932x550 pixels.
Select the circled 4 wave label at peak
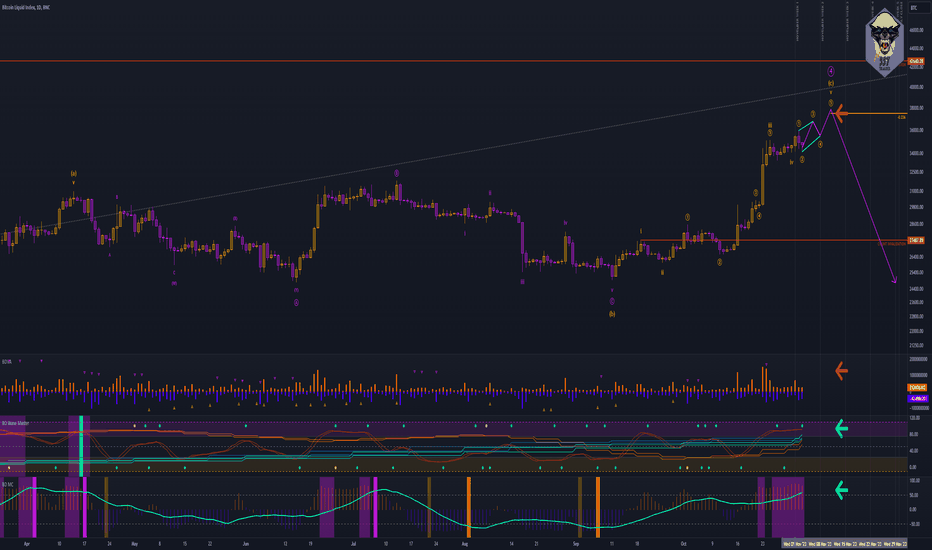[831, 71]
